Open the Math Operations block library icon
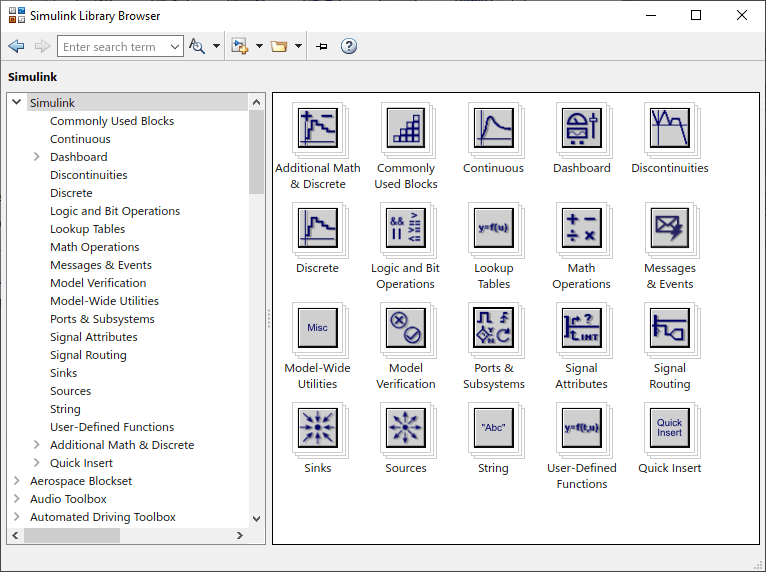Viewport: 766px width, 572px height. coord(581,228)
